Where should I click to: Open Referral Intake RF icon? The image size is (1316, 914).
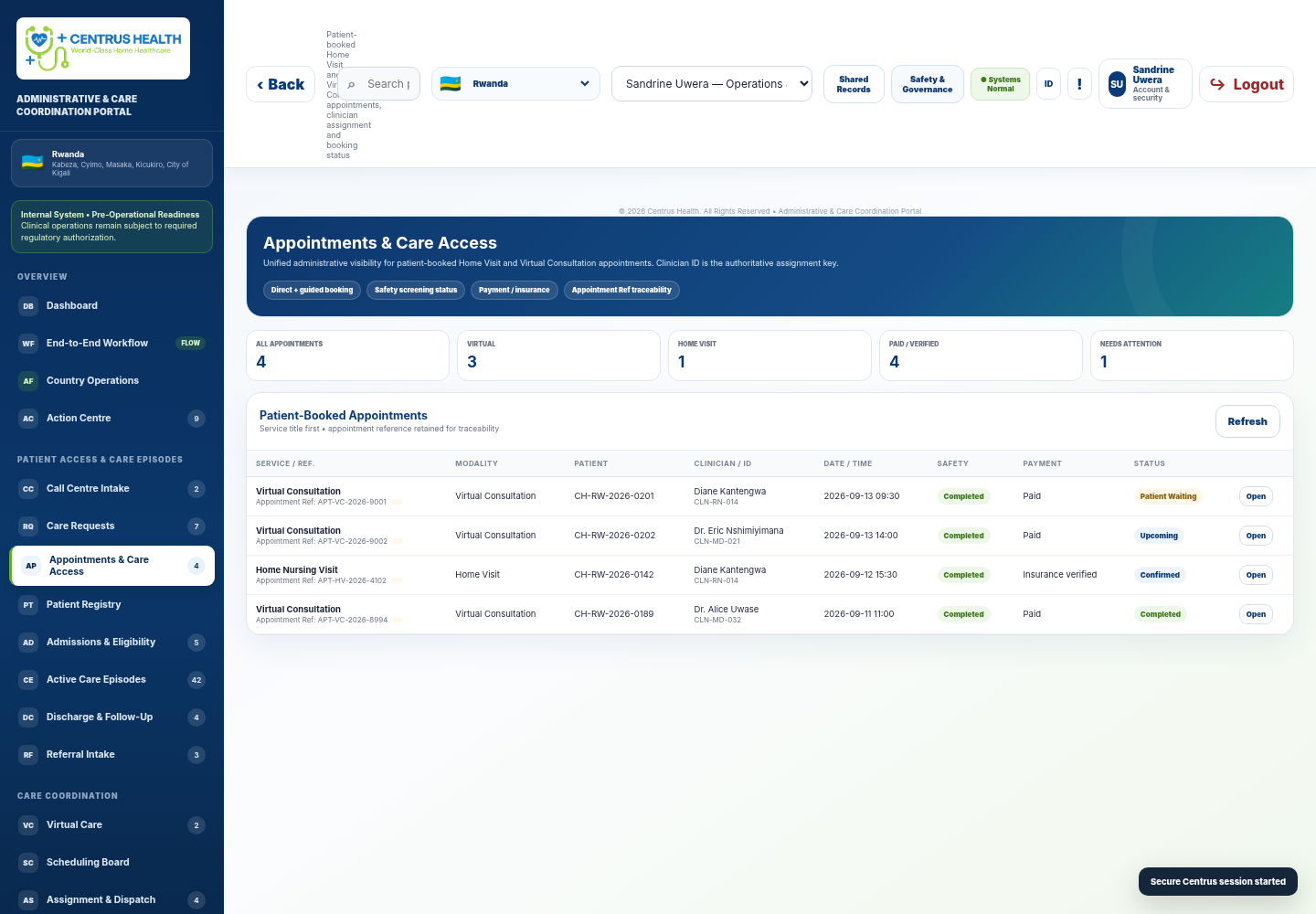tap(28, 755)
